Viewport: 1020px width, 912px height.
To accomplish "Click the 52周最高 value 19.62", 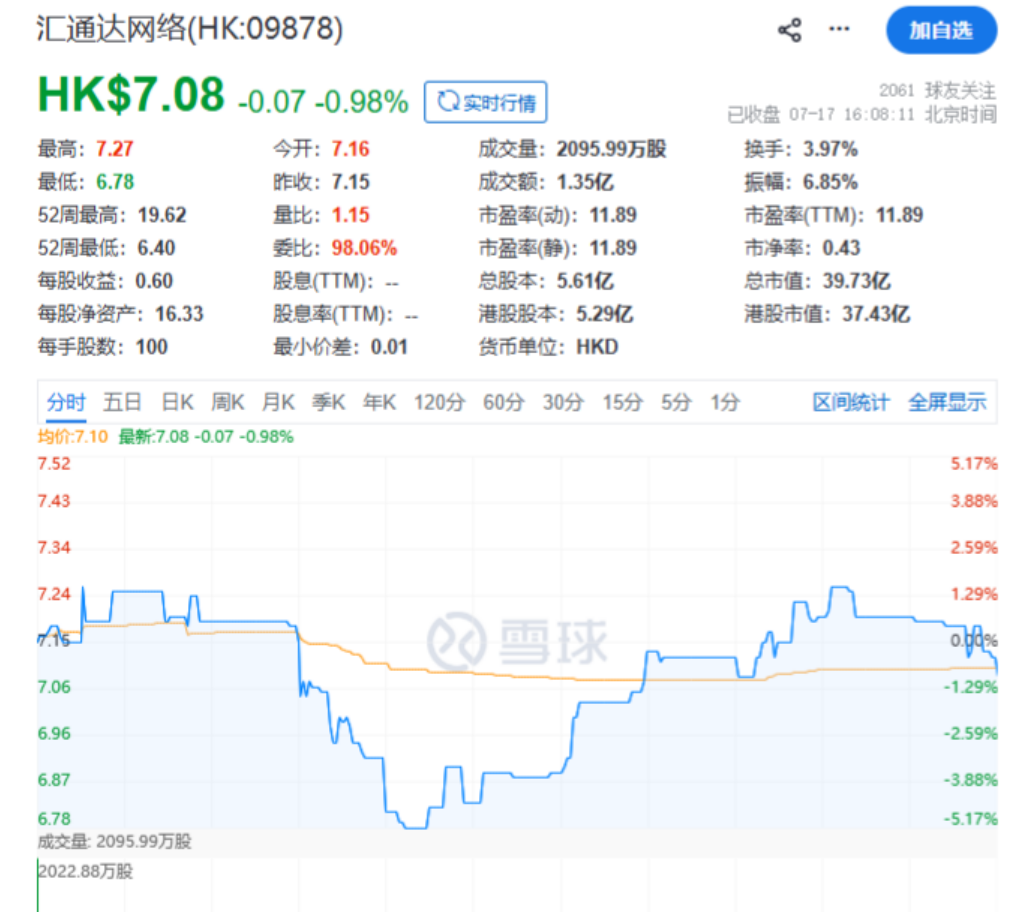I will coord(162,215).
